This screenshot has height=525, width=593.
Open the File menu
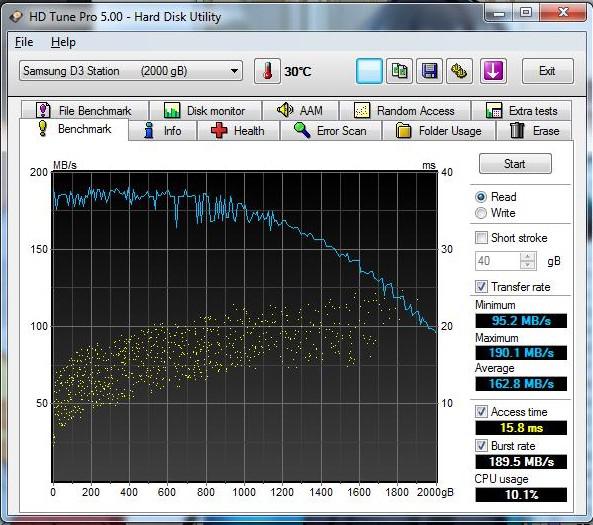pyautogui.click(x=24, y=42)
